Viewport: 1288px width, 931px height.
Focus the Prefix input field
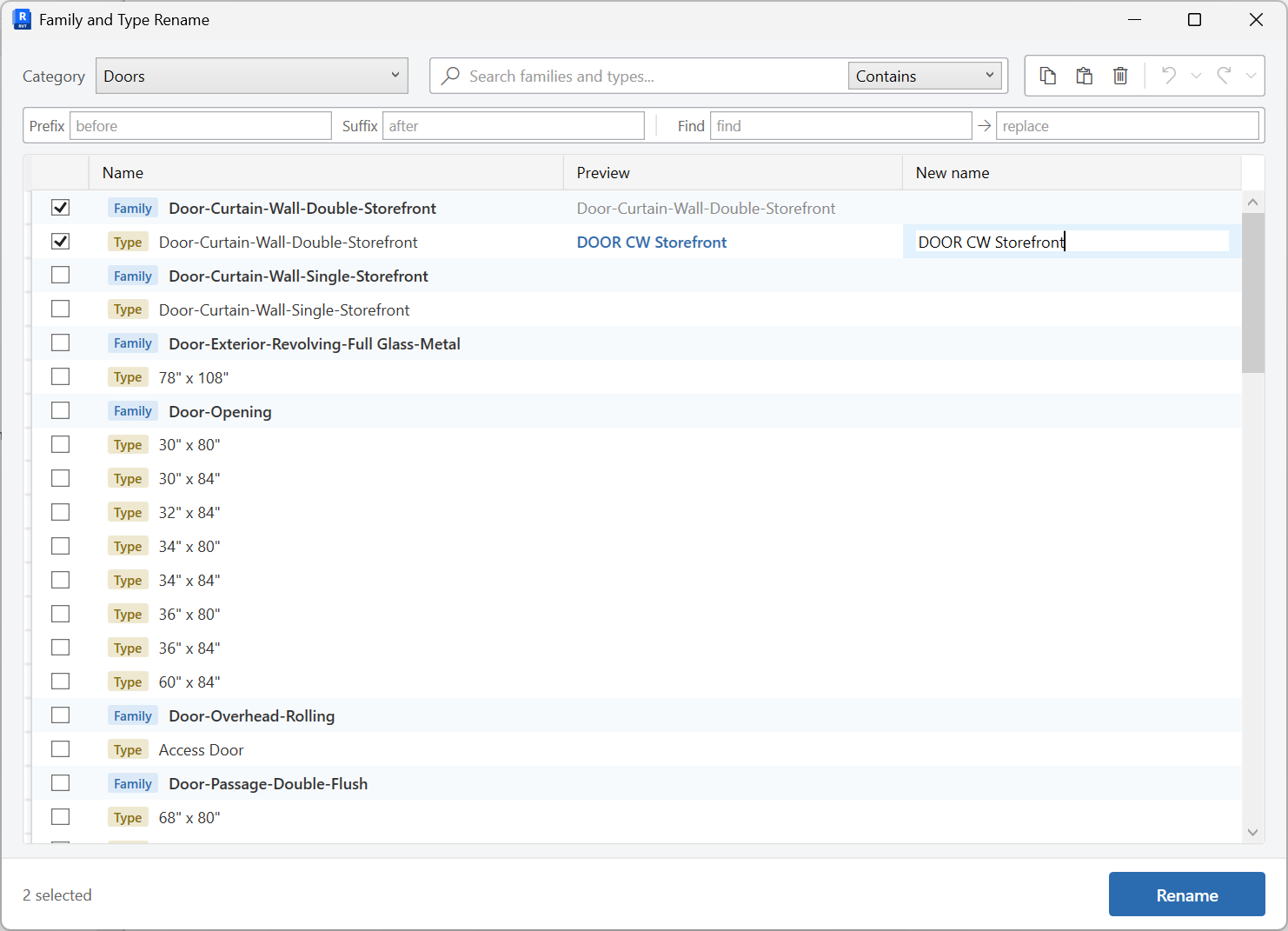[201, 126]
